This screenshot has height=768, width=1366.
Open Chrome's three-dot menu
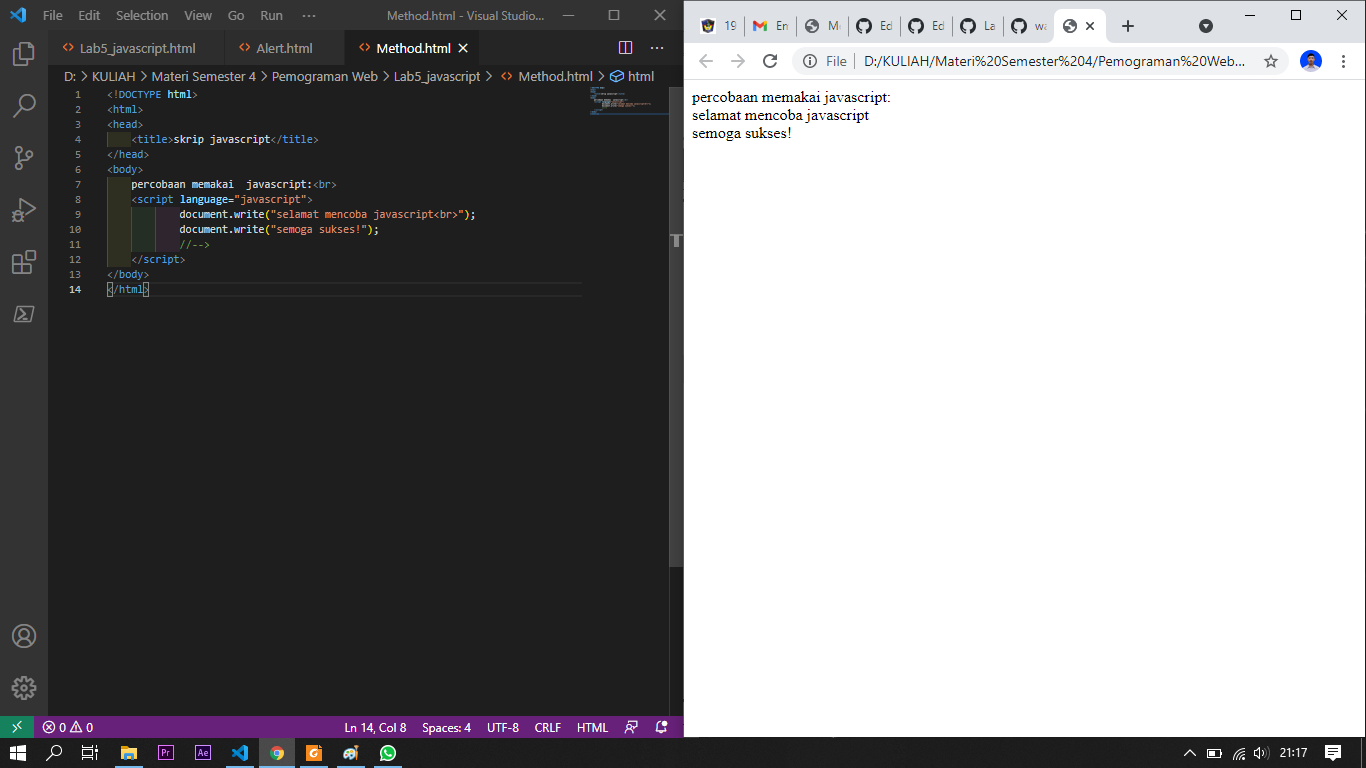pyautogui.click(x=1344, y=61)
